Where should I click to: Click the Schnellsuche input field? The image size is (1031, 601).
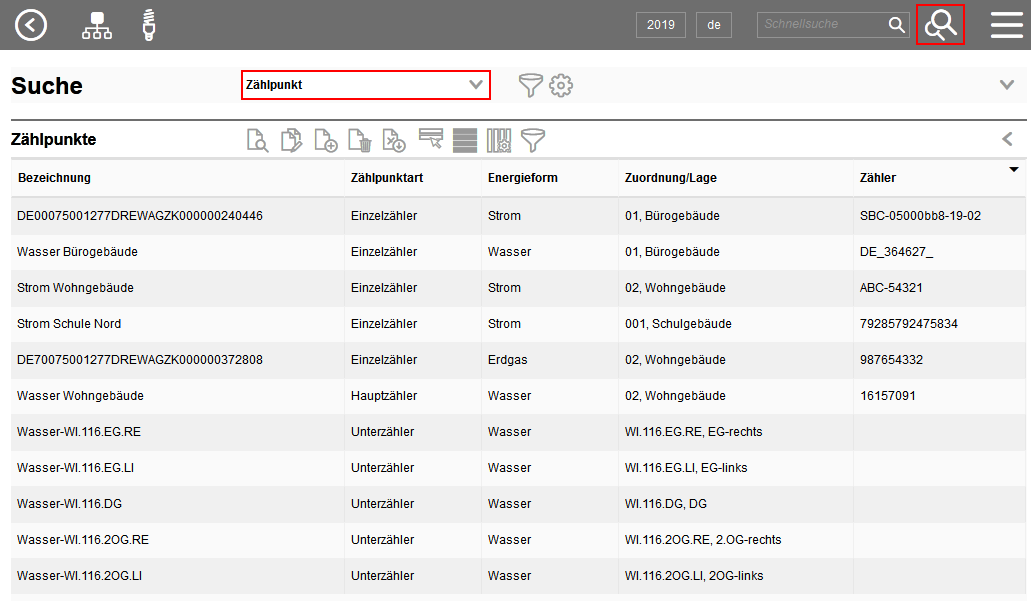(x=820, y=25)
